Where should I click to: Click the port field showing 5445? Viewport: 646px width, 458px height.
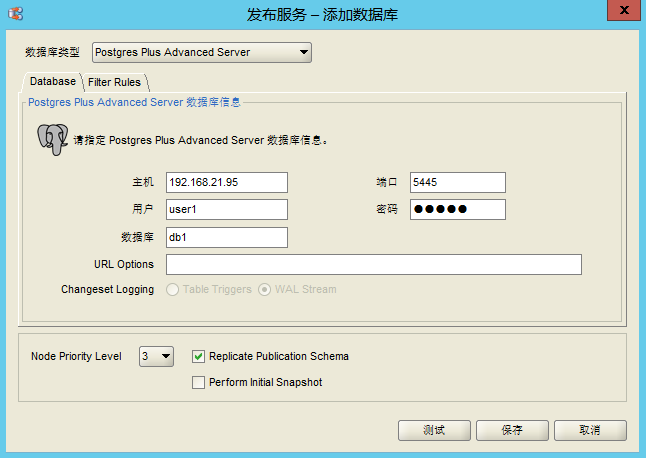coord(458,182)
